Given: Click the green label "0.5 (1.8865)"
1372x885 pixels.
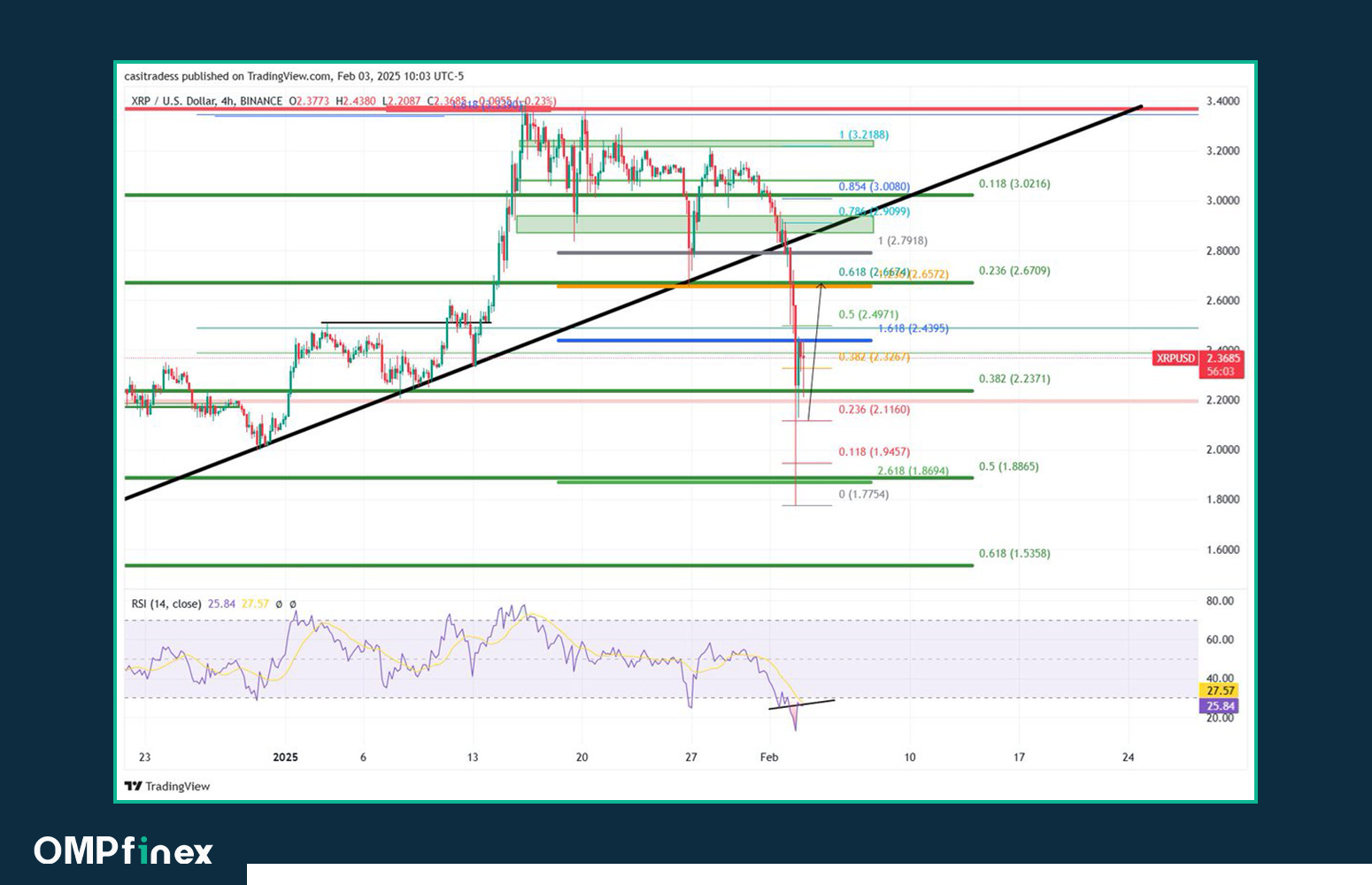Looking at the screenshot, I should (x=1009, y=466).
